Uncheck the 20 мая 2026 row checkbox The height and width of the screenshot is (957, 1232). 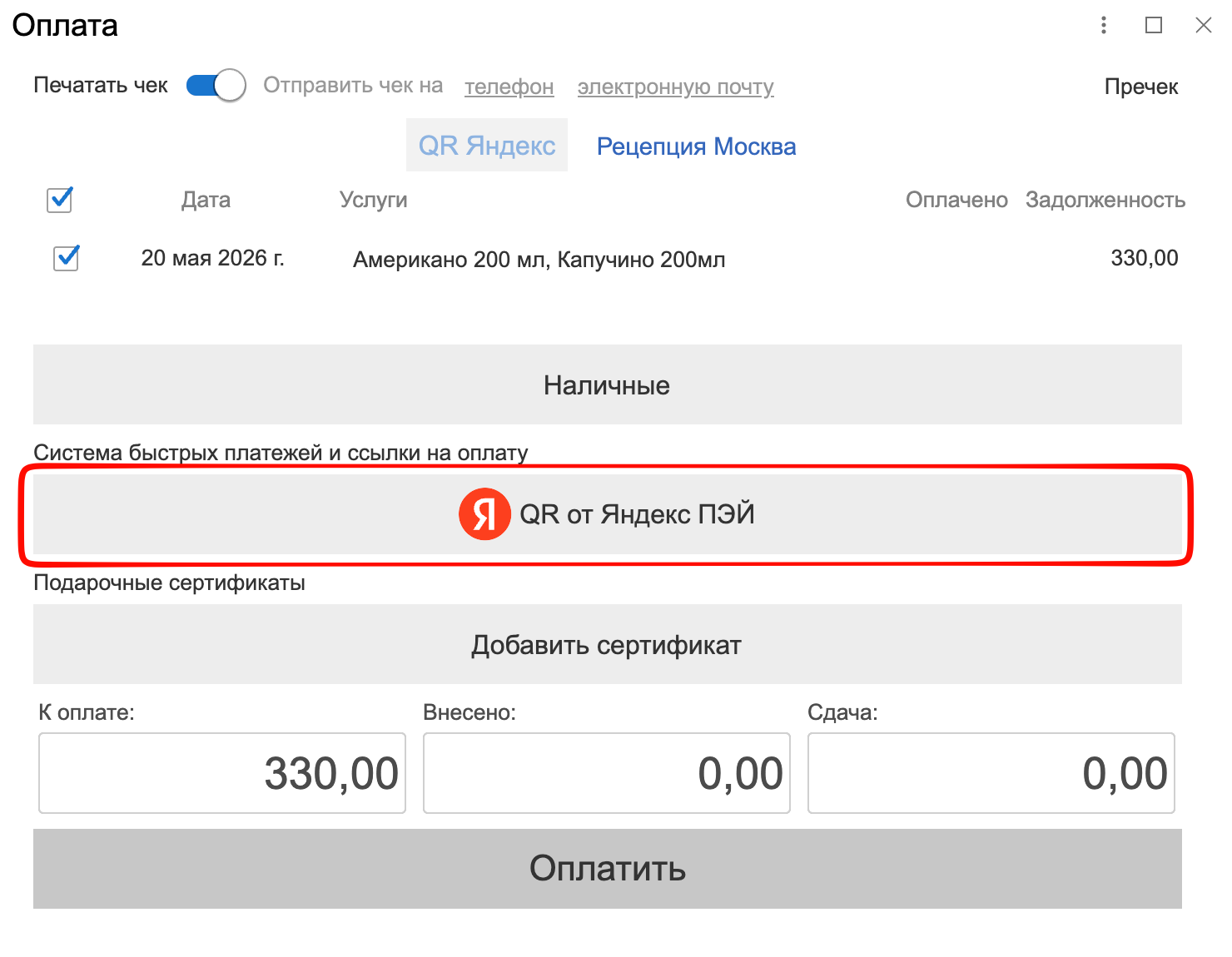[x=66, y=258]
